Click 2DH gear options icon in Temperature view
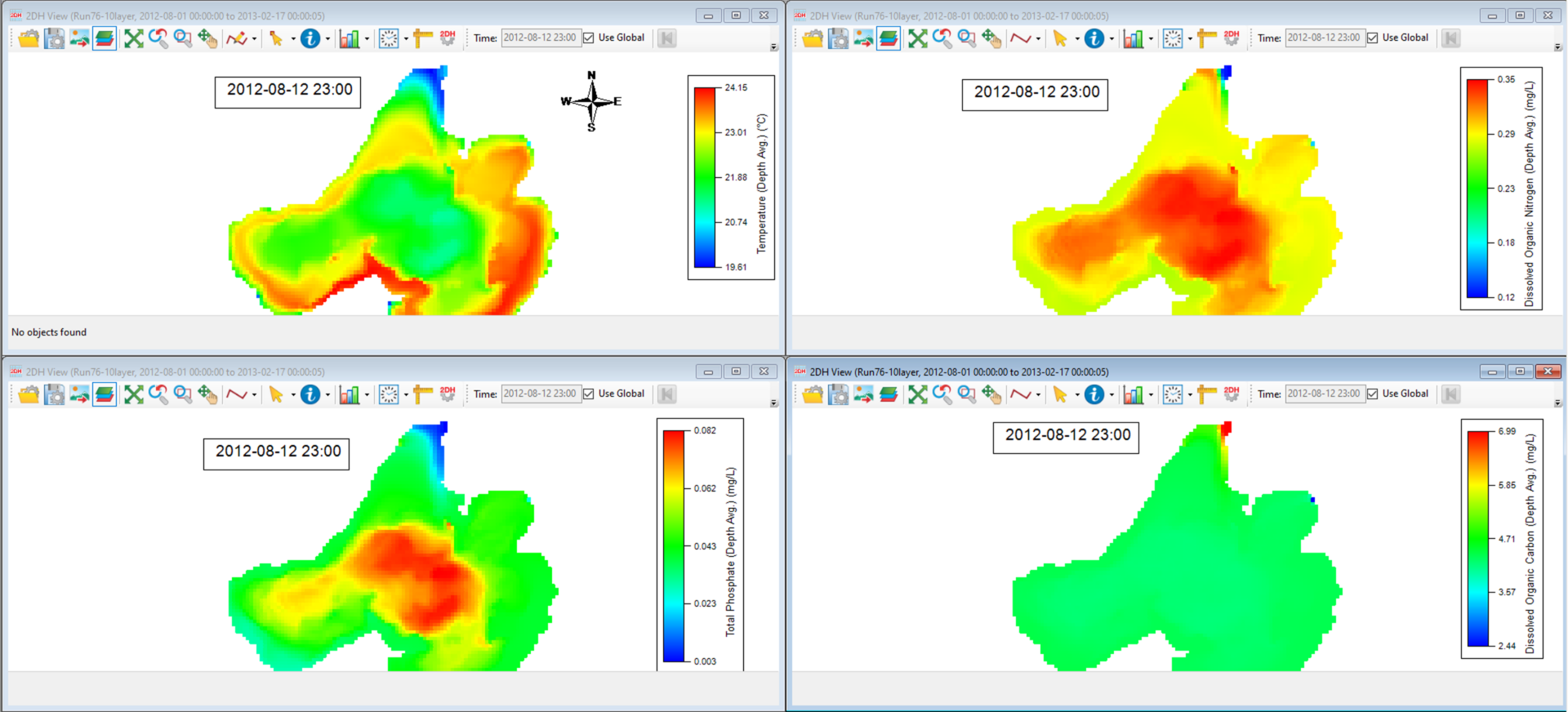Image resolution: width=1568 pixels, height=712 pixels. [448, 38]
